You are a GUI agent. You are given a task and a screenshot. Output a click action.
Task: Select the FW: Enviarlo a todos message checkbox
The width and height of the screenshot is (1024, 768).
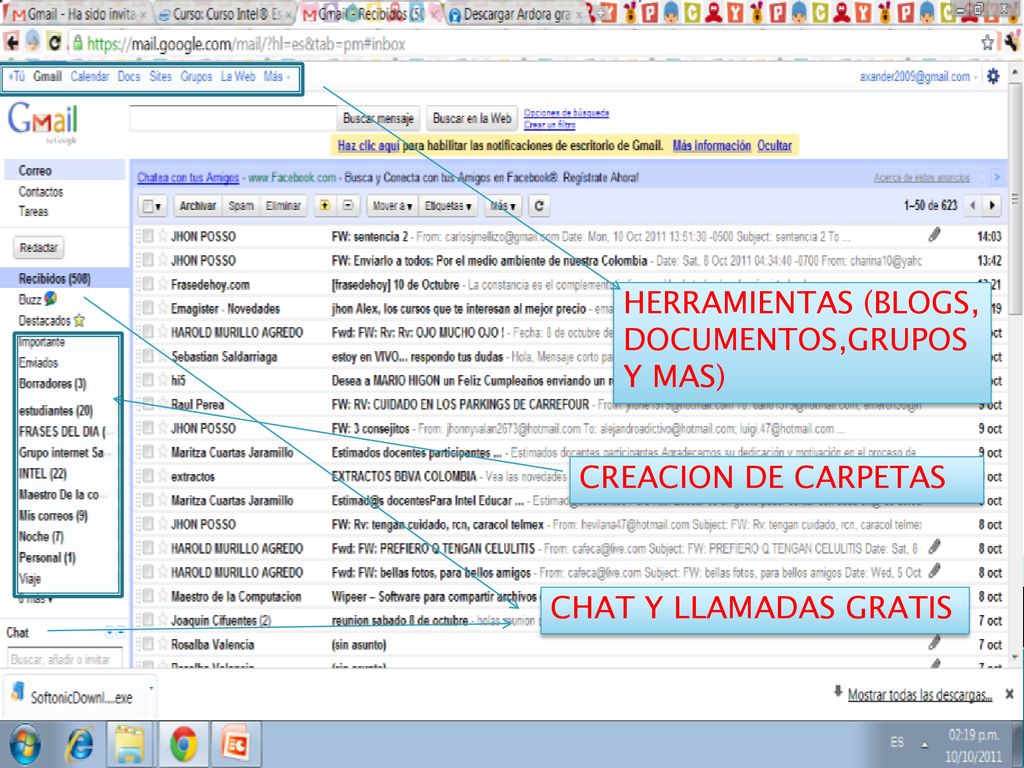(x=148, y=260)
